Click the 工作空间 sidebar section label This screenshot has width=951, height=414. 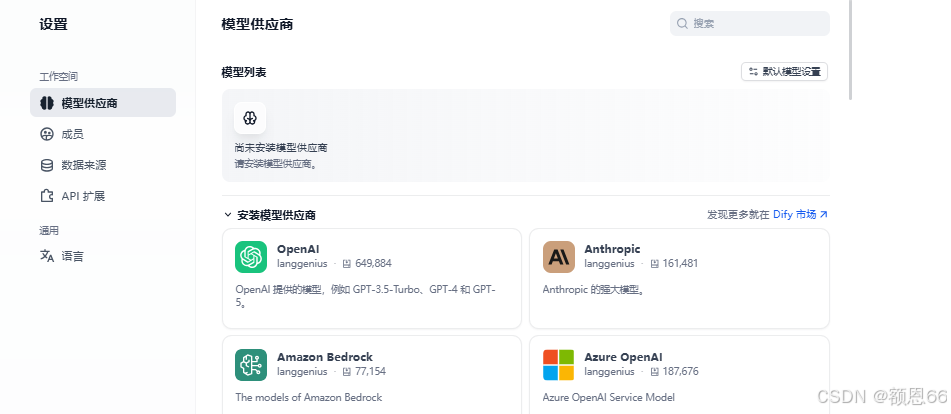point(59,76)
